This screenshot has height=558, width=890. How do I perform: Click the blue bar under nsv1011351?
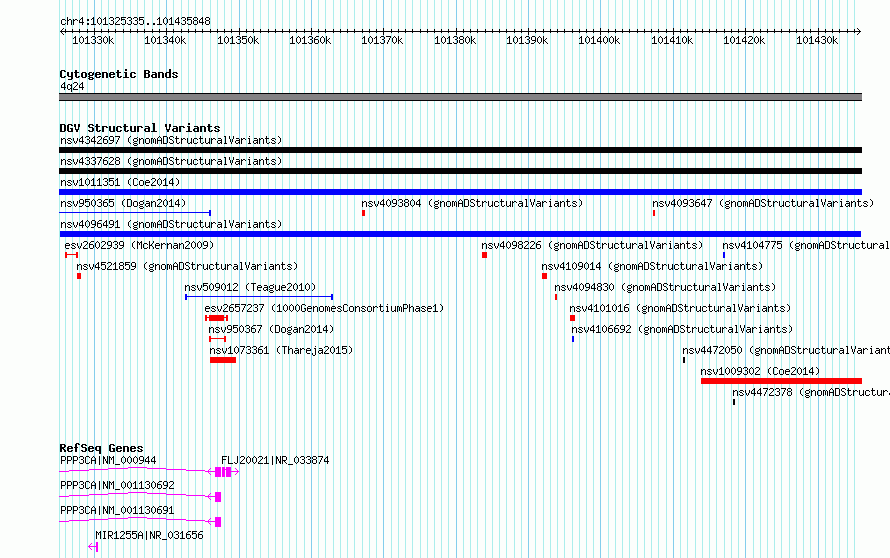click(460, 192)
